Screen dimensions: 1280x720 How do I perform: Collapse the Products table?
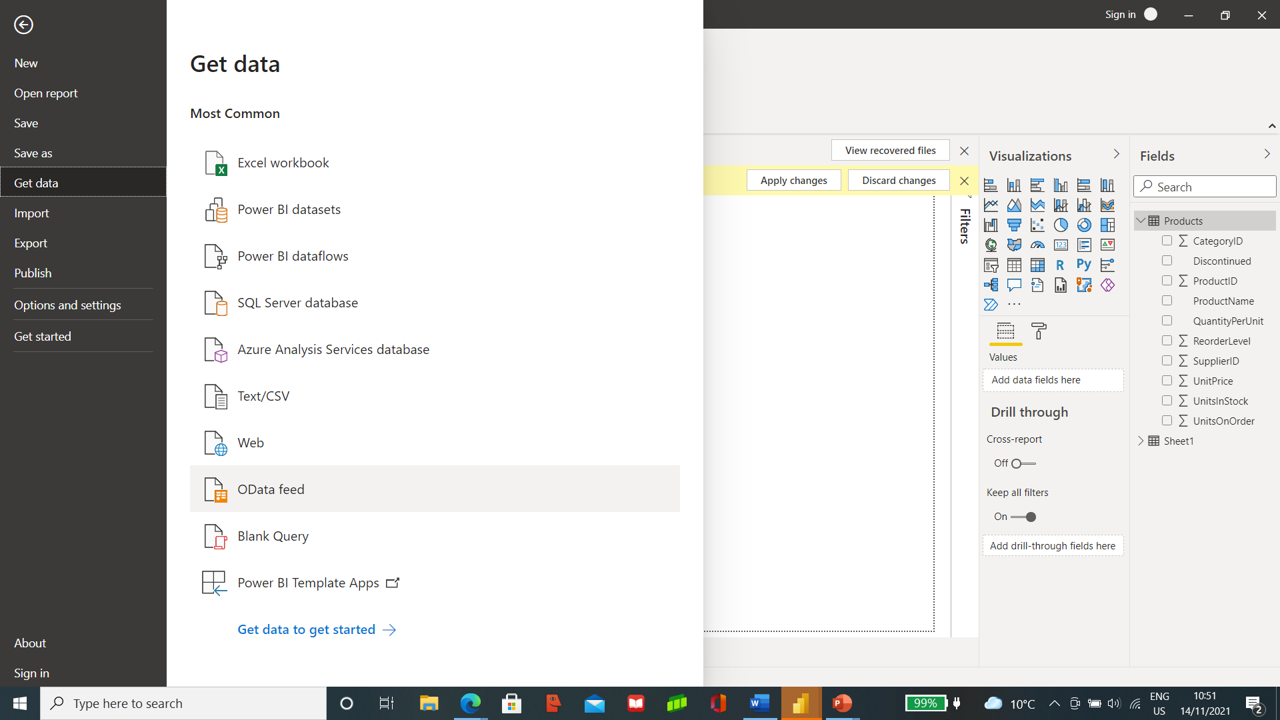1141,221
